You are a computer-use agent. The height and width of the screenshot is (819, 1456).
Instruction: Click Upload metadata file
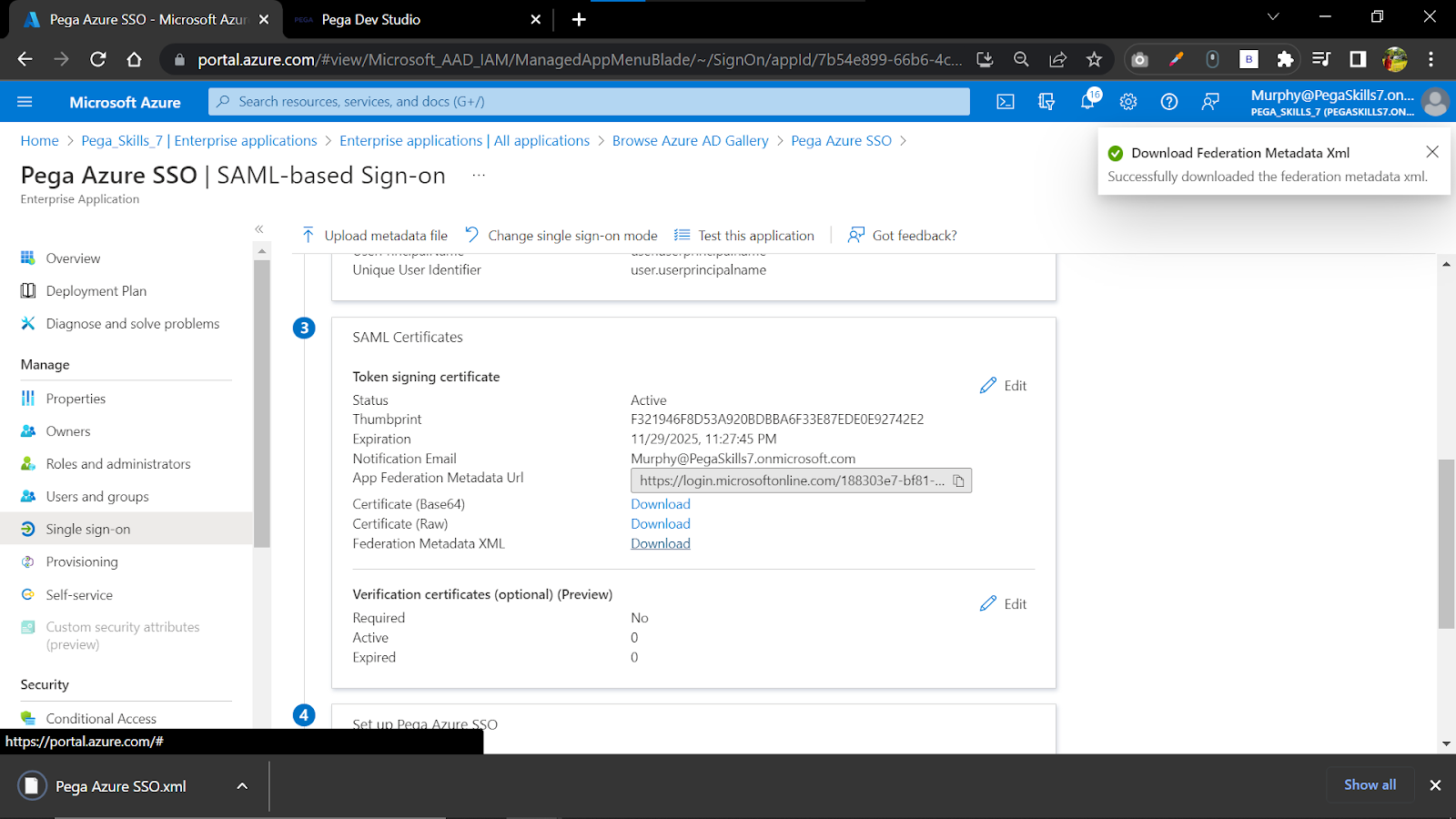click(x=375, y=236)
